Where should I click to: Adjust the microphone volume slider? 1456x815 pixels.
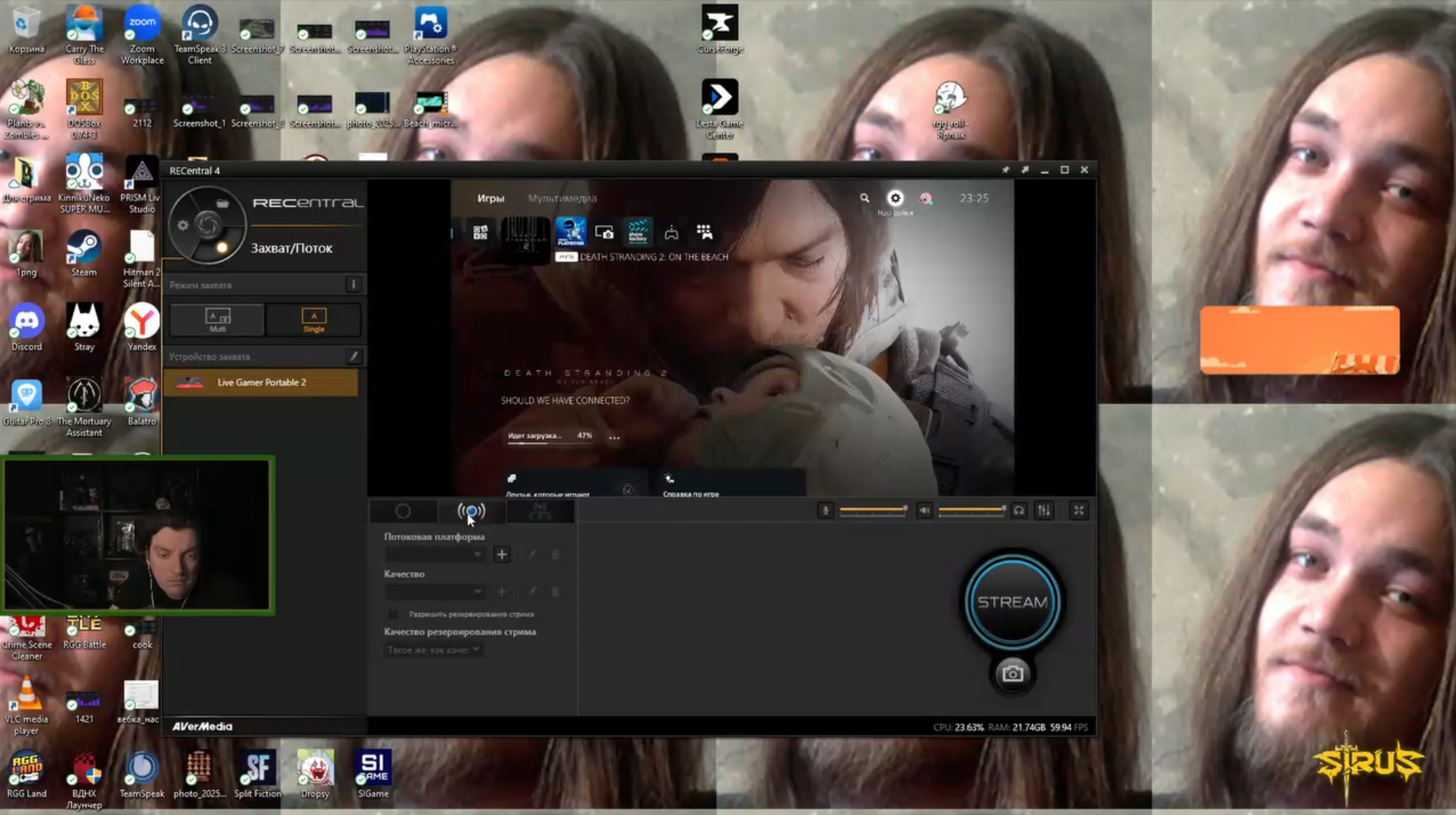point(872,511)
